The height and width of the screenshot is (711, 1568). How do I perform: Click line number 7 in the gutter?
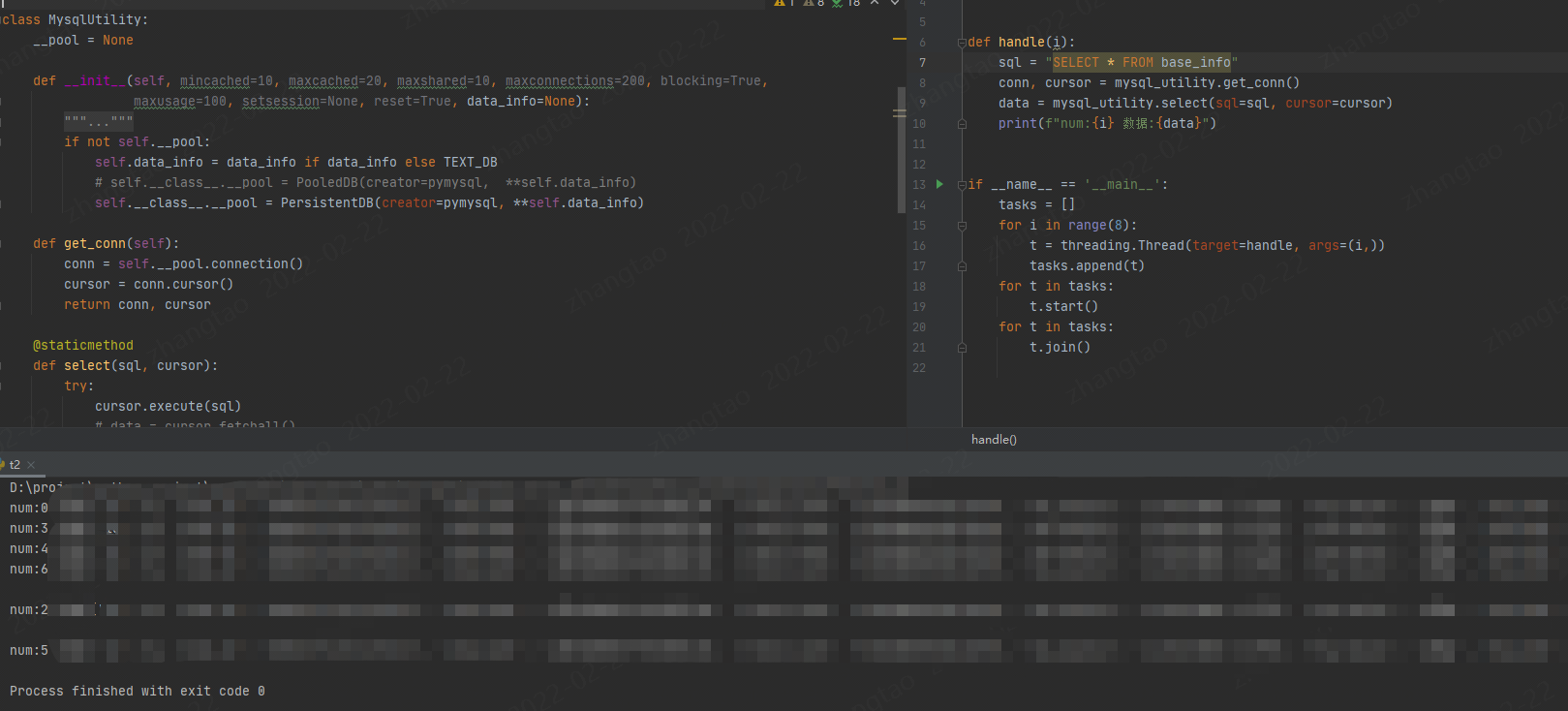(922, 63)
